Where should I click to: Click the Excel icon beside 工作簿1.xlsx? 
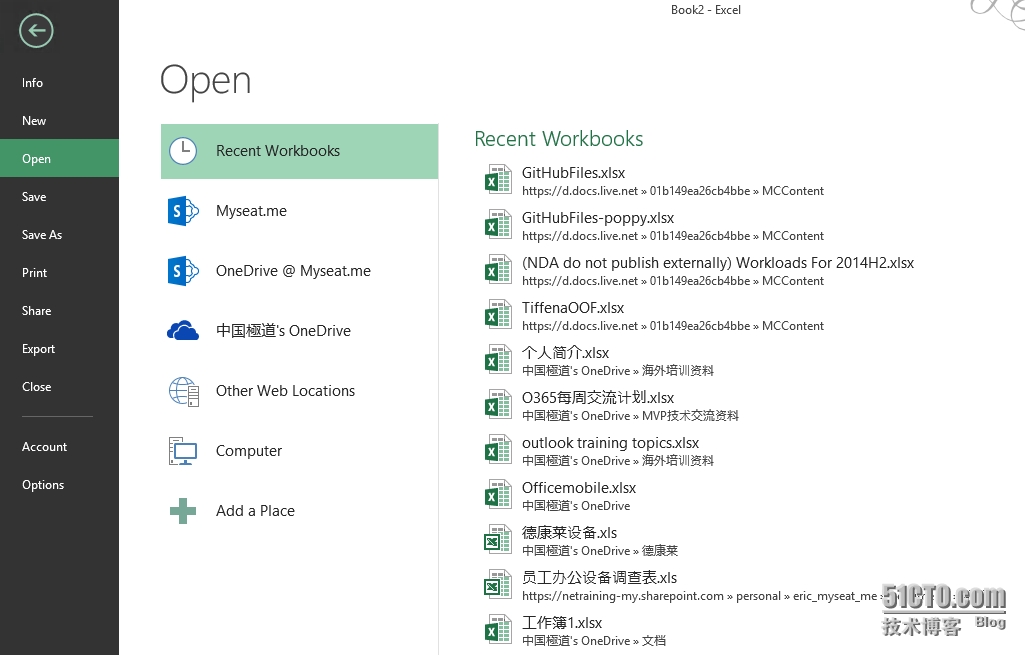pyautogui.click(x=498, y=630)
